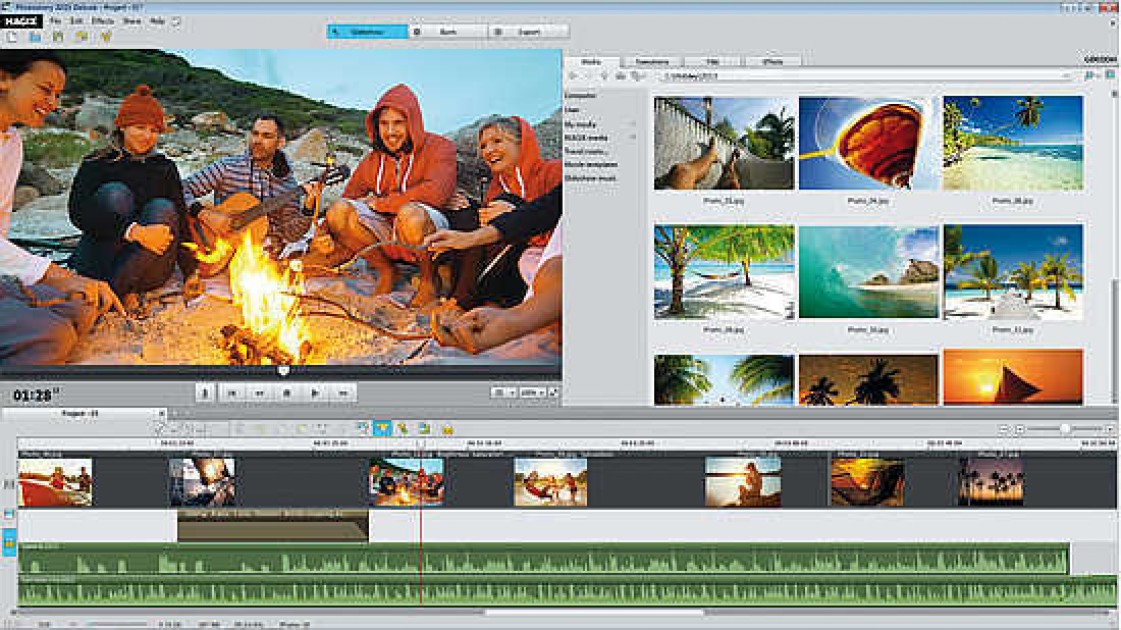This screenshot has height=630, width=1121.
Task: Expand the My media arrow in sidebar
Action: coord(632,124)
